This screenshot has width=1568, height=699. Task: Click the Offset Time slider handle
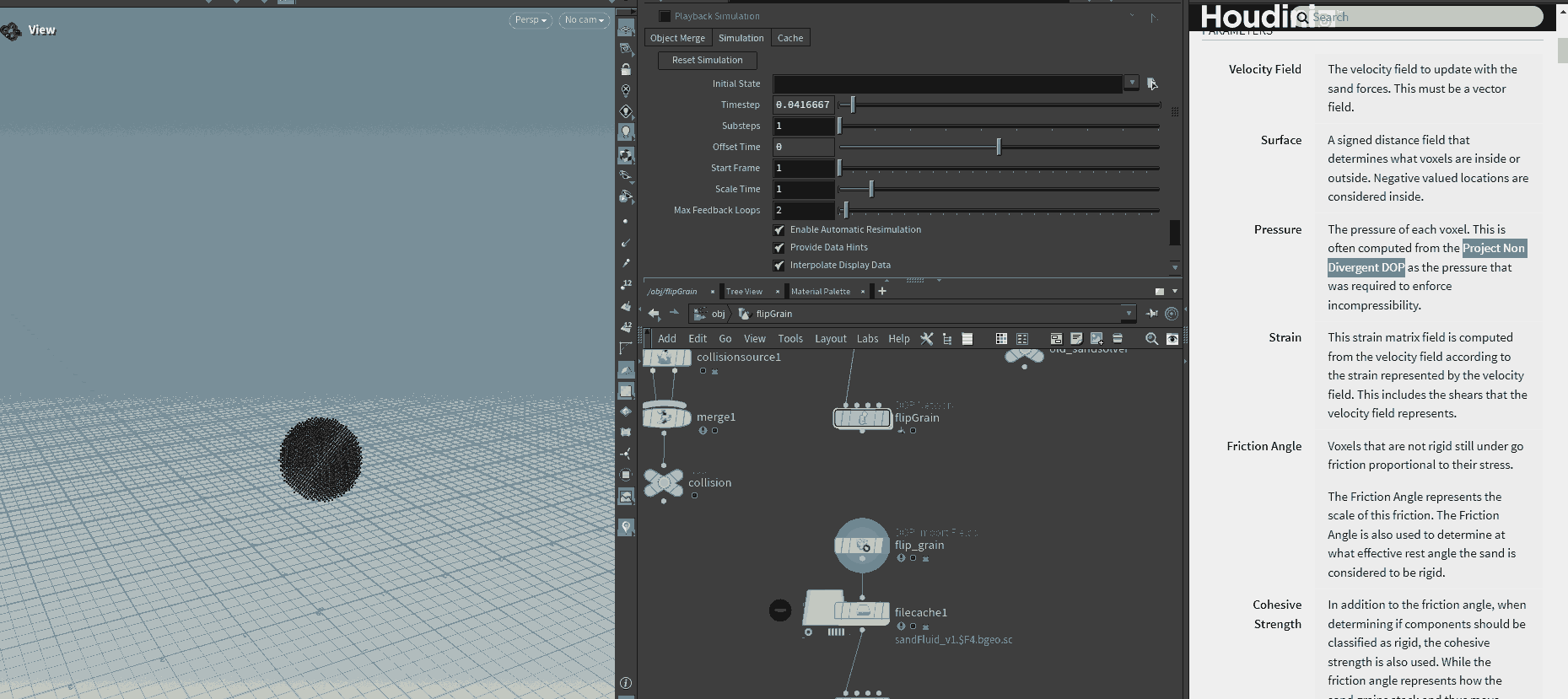coord(999,148)
